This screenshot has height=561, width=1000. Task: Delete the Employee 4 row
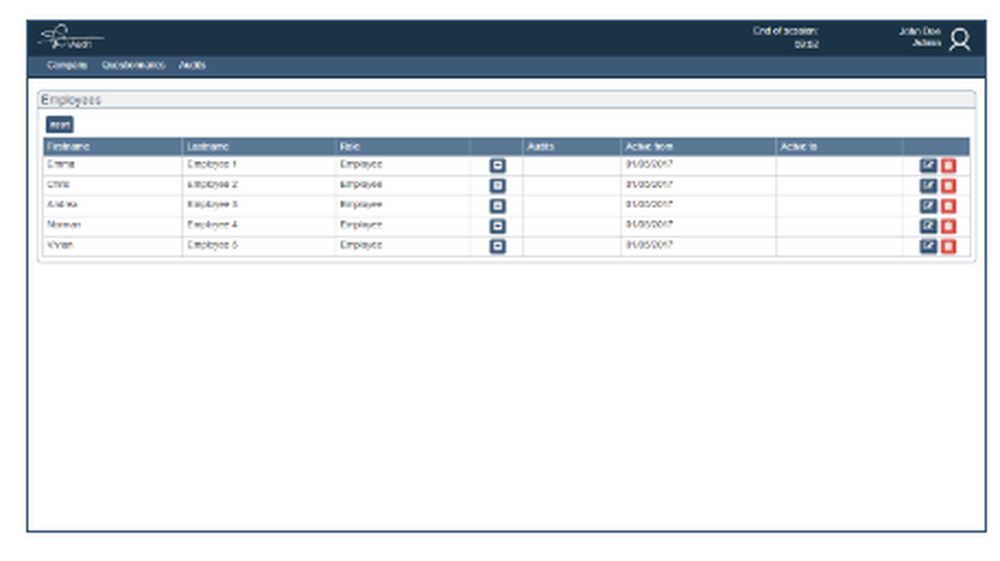[948, 226]
